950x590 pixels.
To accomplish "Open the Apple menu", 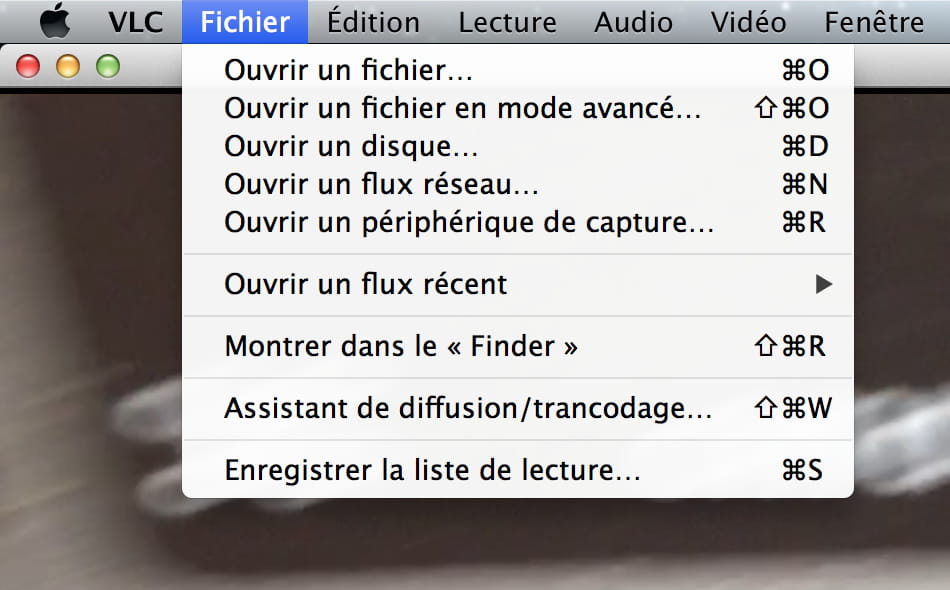I will pyautogui.click(x=55, y=21).
